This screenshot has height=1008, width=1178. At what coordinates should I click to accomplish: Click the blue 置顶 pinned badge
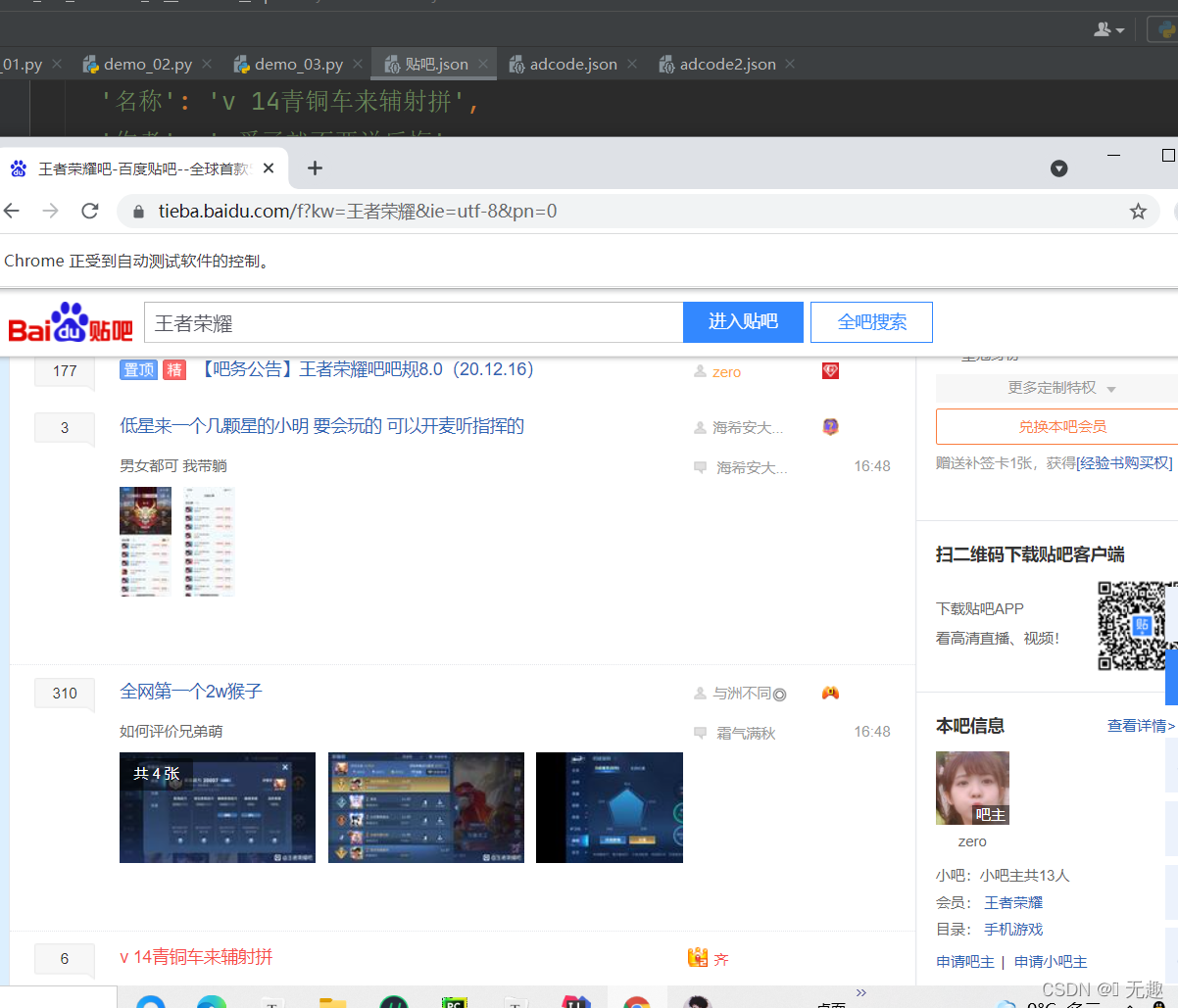(x=138, y=370)
